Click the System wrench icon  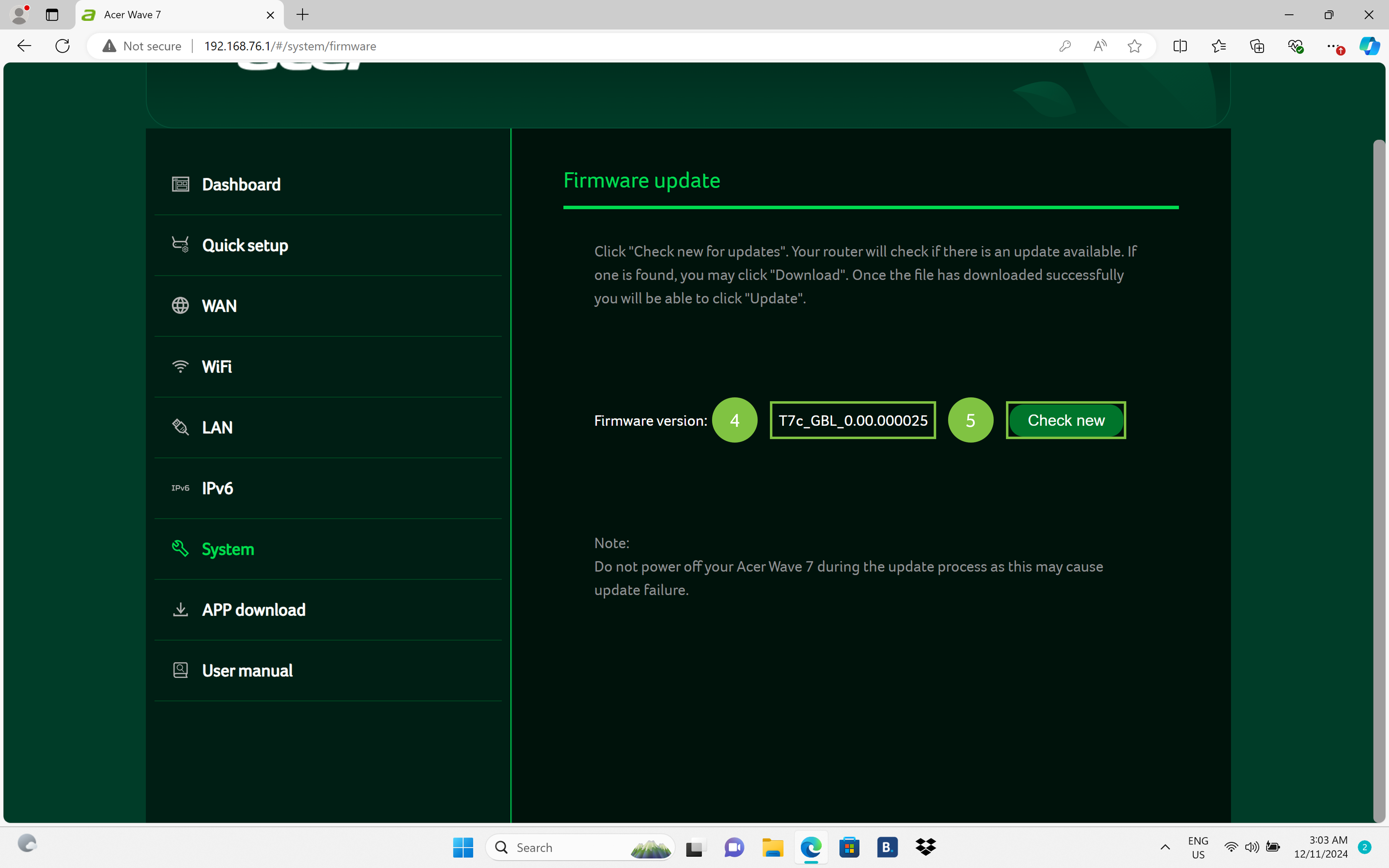point(180,549)
